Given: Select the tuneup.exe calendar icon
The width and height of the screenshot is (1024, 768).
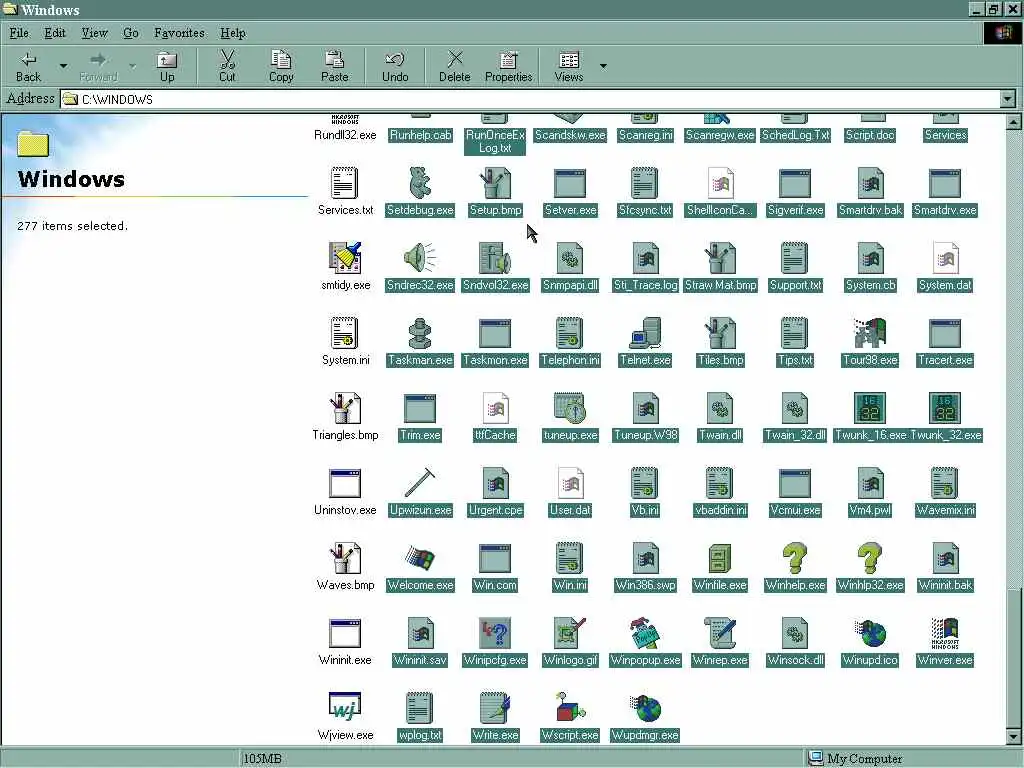Looking at the screenshot, I should pos(570,408).
